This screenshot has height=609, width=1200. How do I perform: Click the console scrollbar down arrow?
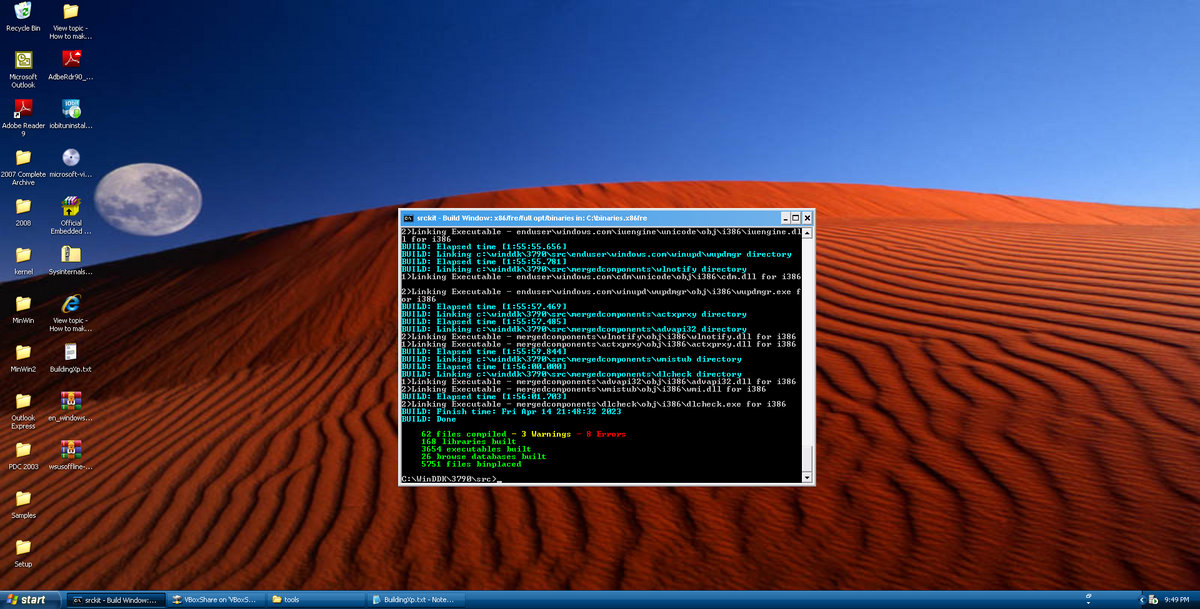coord(808,479)
